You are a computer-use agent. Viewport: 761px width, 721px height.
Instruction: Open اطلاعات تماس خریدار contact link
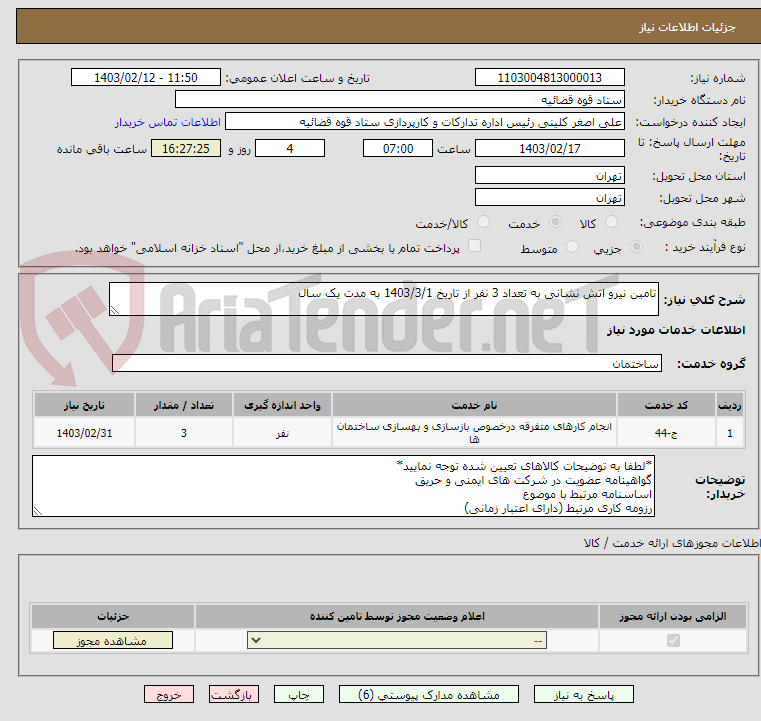pyautogui.click(x=167, y=122)
